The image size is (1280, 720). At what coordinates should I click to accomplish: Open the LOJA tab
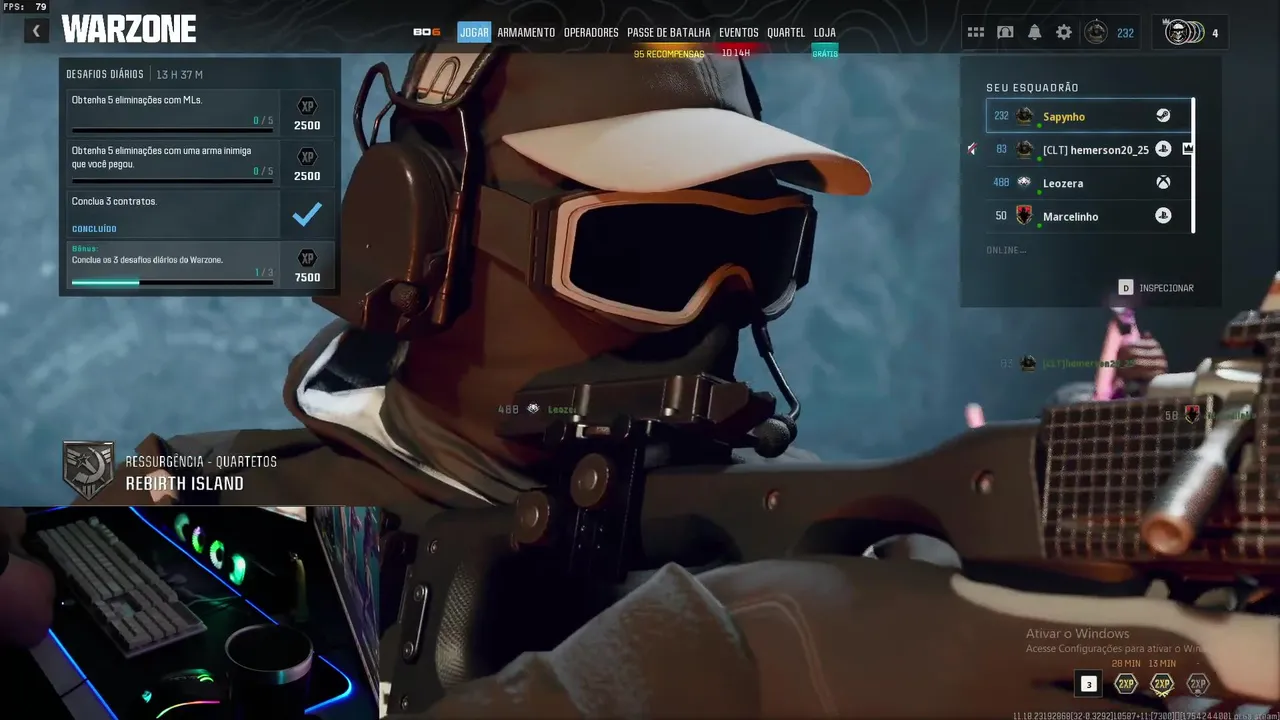pos(825,32)
